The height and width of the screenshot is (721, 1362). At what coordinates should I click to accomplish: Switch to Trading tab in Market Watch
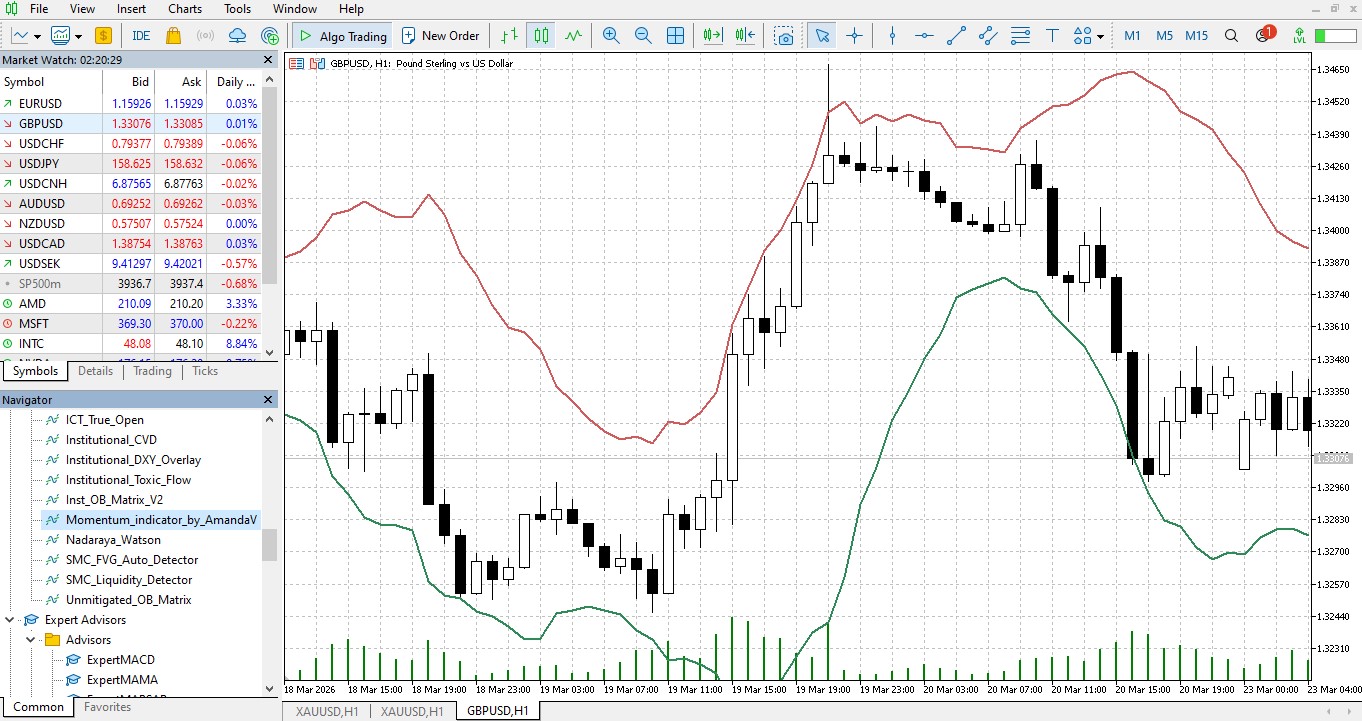[153, 371]
